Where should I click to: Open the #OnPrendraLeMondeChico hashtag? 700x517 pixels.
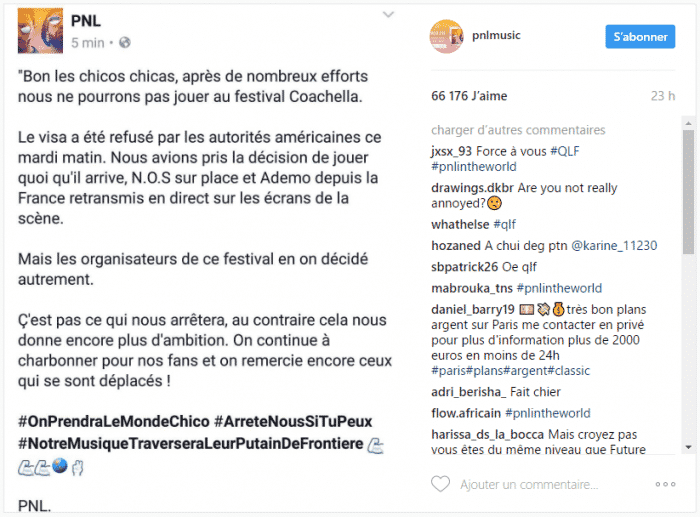coord(113,421)
